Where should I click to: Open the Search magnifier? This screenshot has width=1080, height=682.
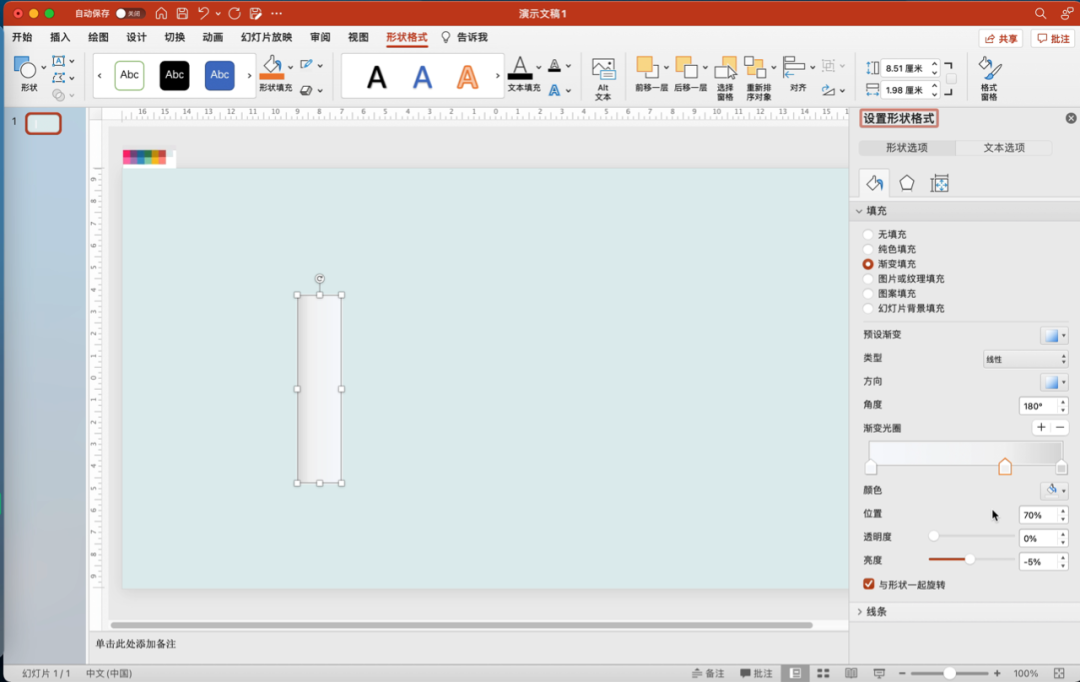1040,13
